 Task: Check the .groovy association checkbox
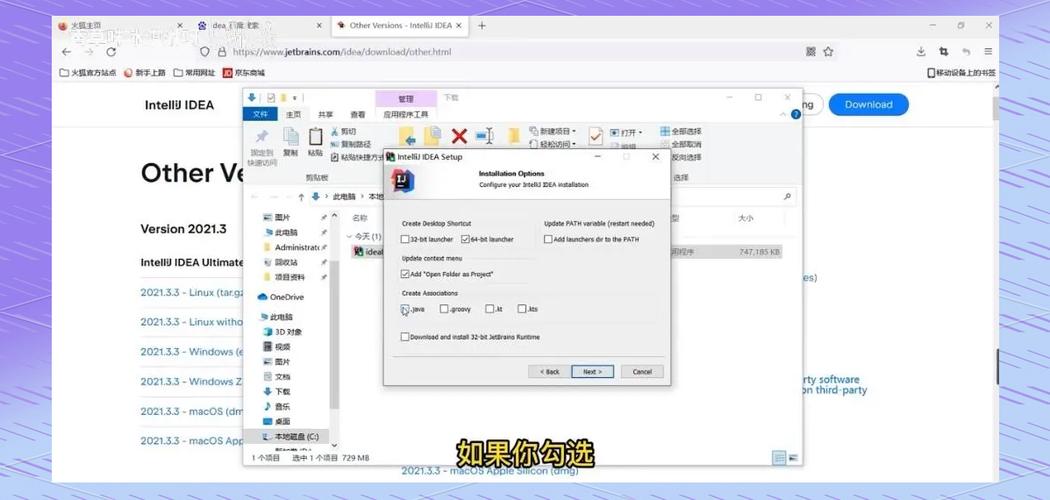coord(443,309)
